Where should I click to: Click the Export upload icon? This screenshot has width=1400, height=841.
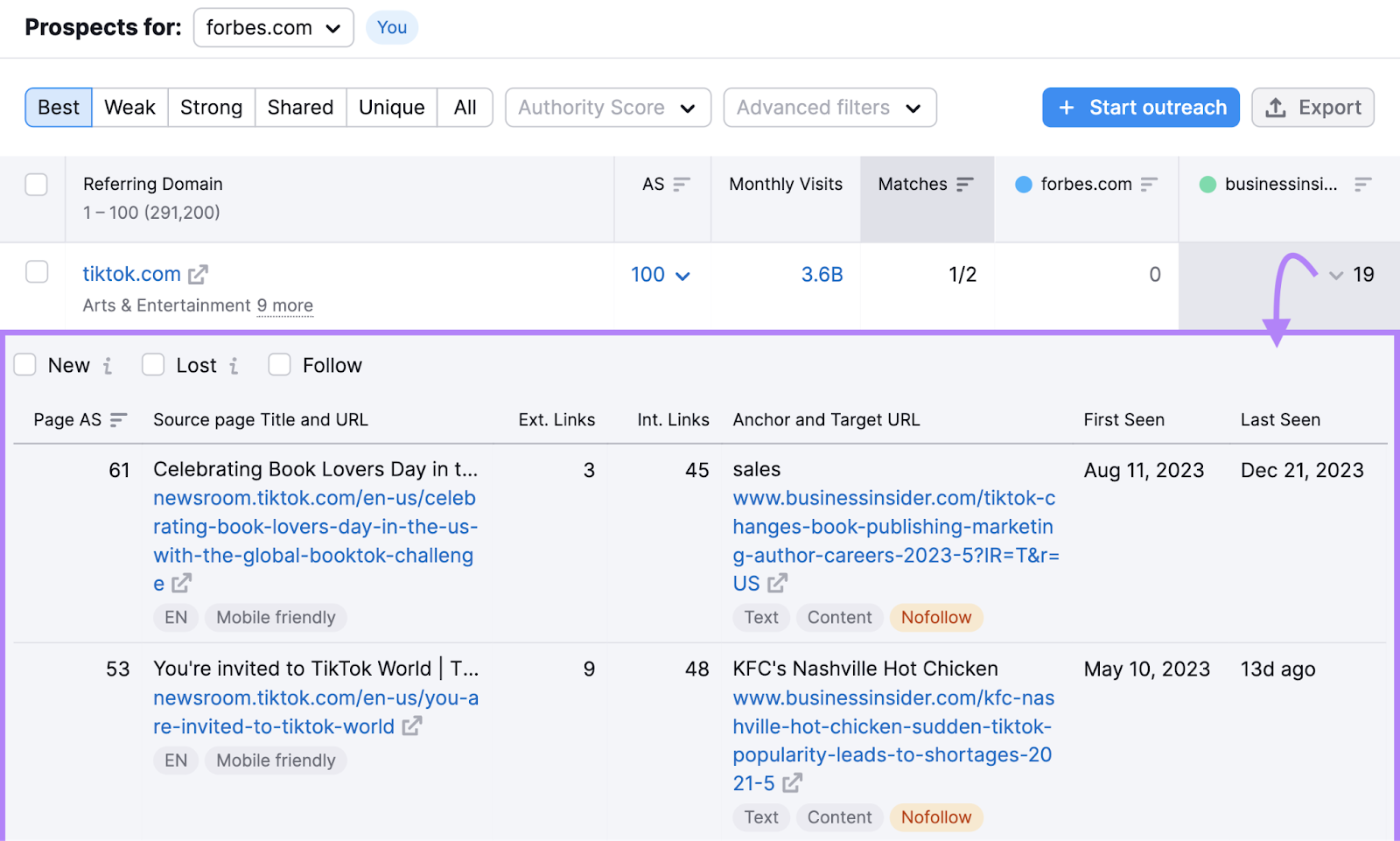click(1275, 107)
